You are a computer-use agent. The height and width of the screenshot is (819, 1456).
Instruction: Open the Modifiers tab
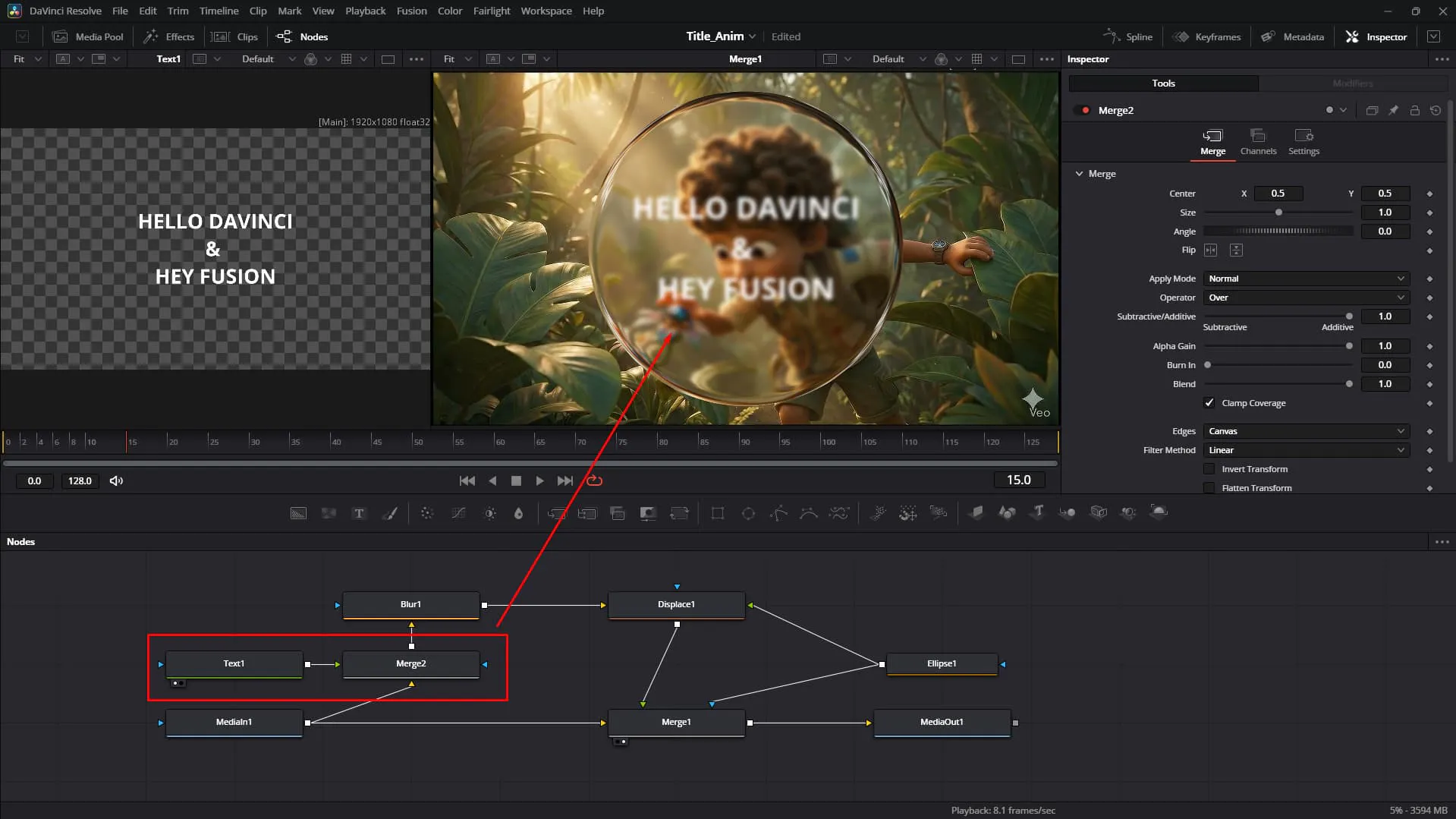pyautogui.click(x=1353, y=83)
